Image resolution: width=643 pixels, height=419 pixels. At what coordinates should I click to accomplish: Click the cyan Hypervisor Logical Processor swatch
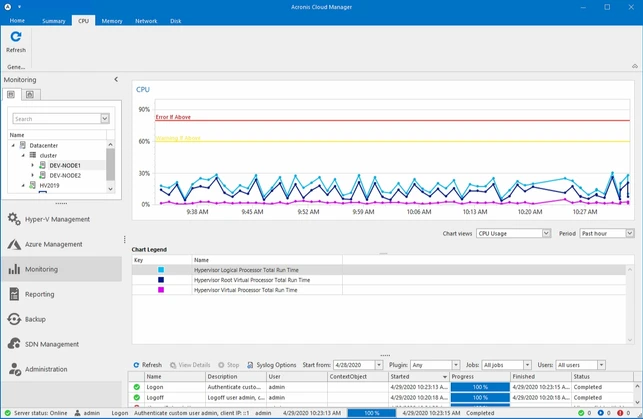[x=161, y=270]
